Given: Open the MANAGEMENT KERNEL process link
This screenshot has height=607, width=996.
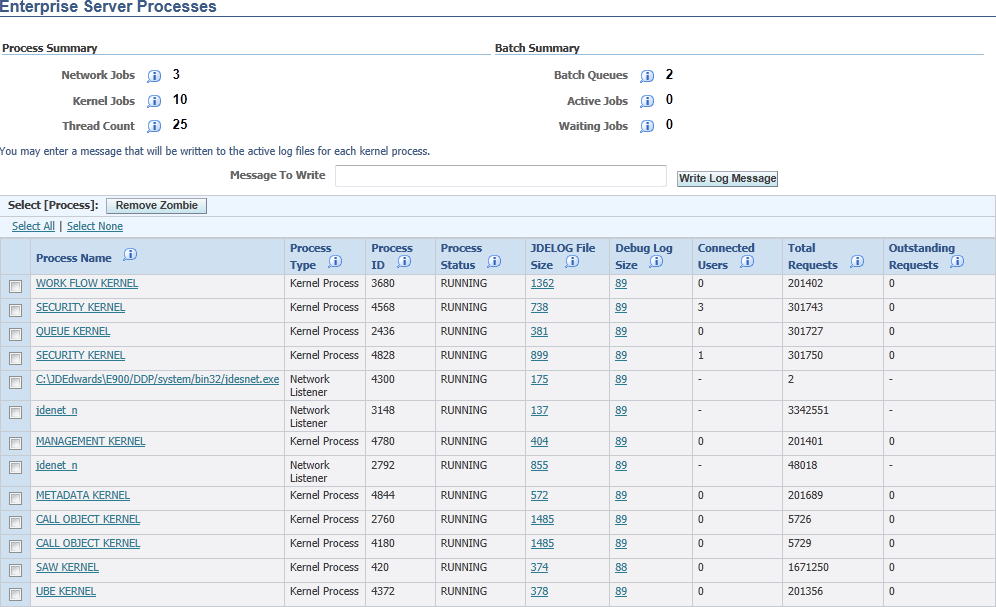Looking at the screenshot, I should pos(90,441).
